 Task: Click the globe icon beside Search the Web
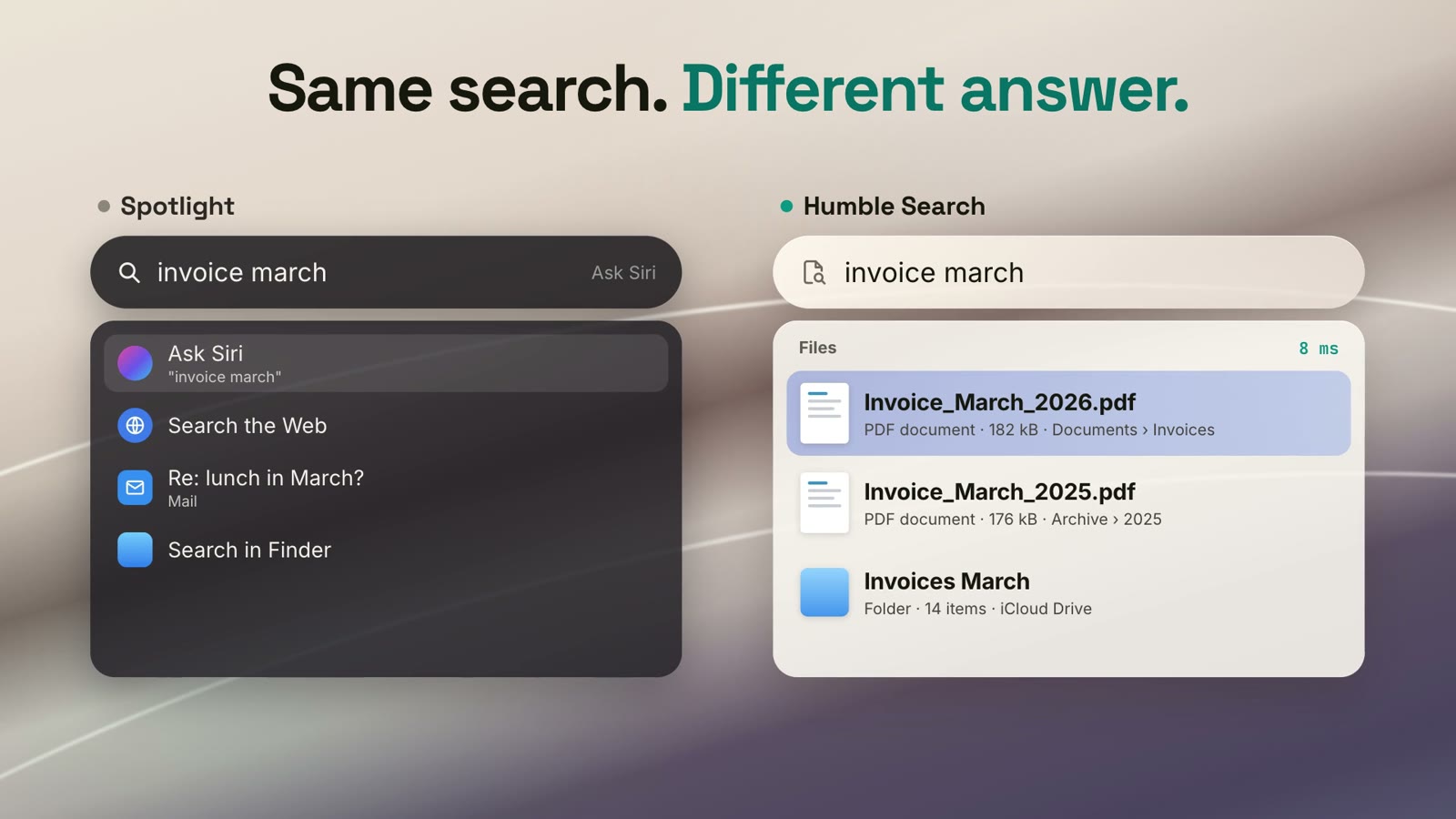[135, 425]
